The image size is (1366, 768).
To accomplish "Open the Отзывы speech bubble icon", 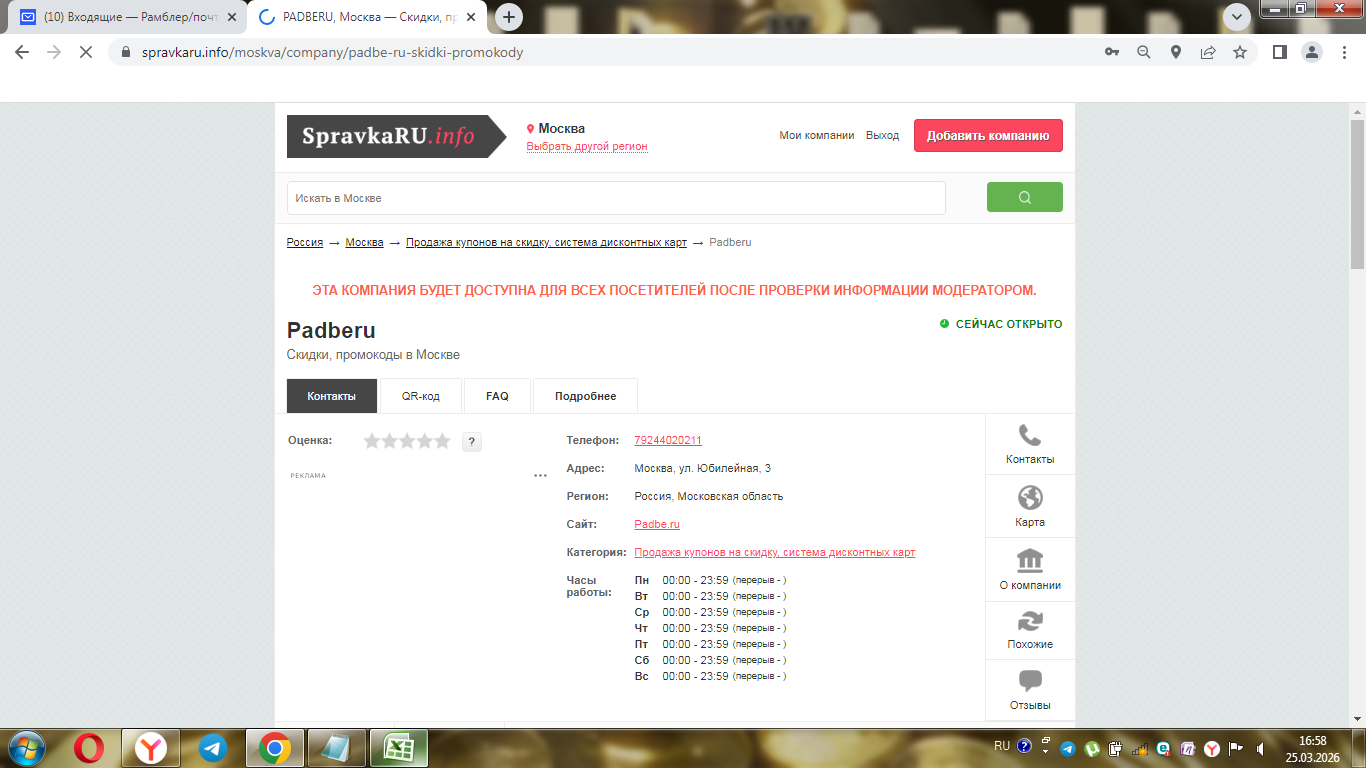I will click(x=1030, y=681).
